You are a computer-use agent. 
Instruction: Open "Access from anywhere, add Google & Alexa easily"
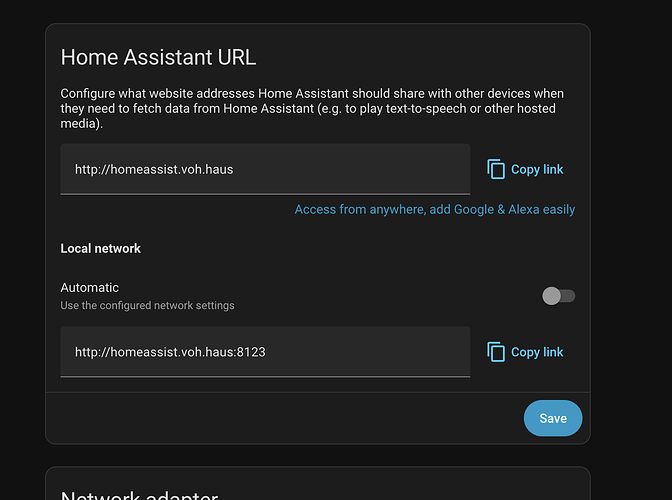point(434,210)
